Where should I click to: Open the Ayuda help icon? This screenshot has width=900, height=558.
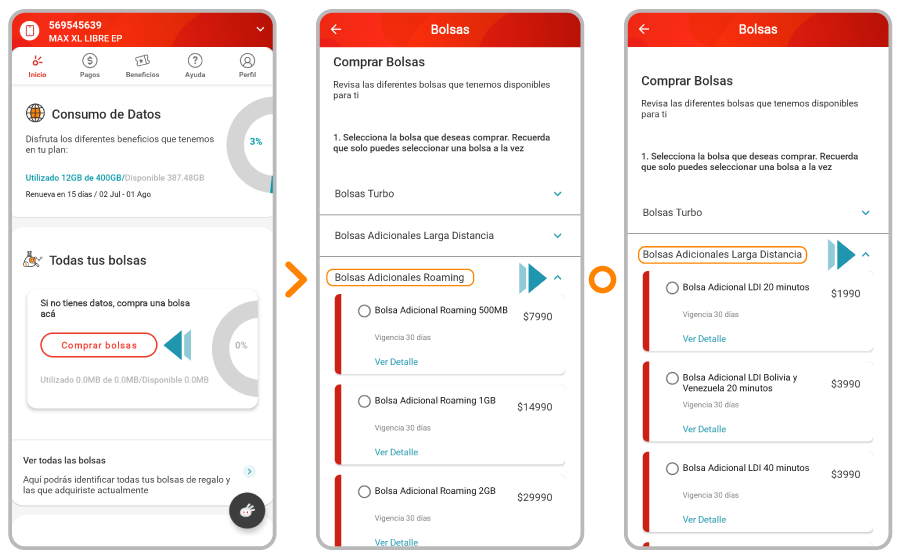click(x=195, y=61)
